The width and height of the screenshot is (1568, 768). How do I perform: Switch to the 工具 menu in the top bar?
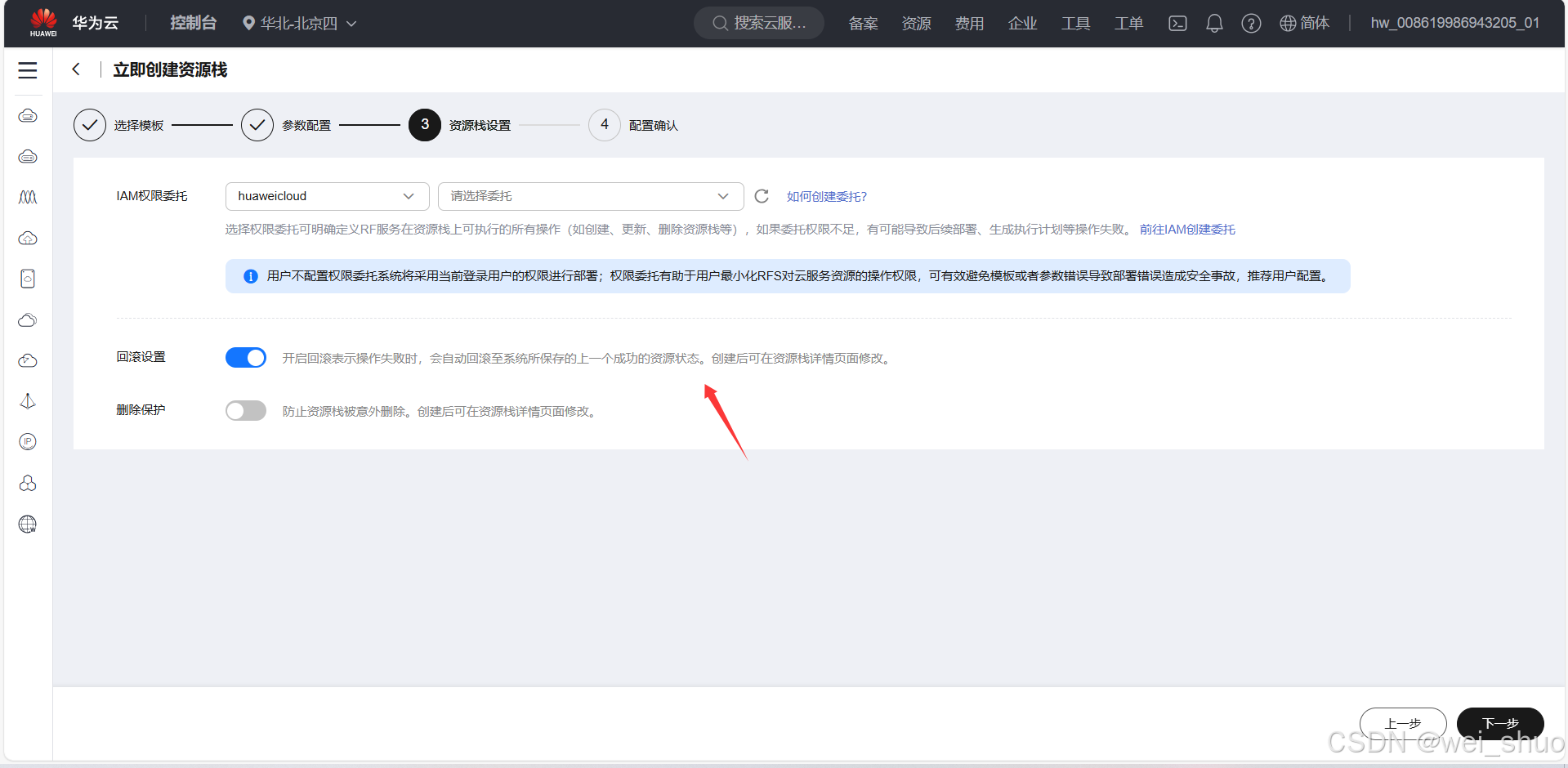(x=1075, y=23)
